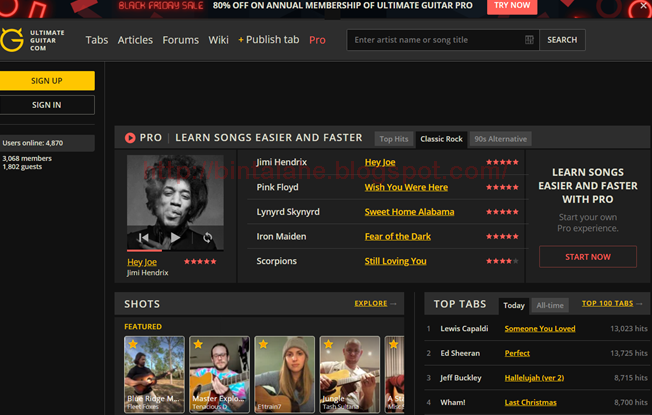Click Jeff Buckley artist name
The image size is (652, 415).
click(461, 378)
